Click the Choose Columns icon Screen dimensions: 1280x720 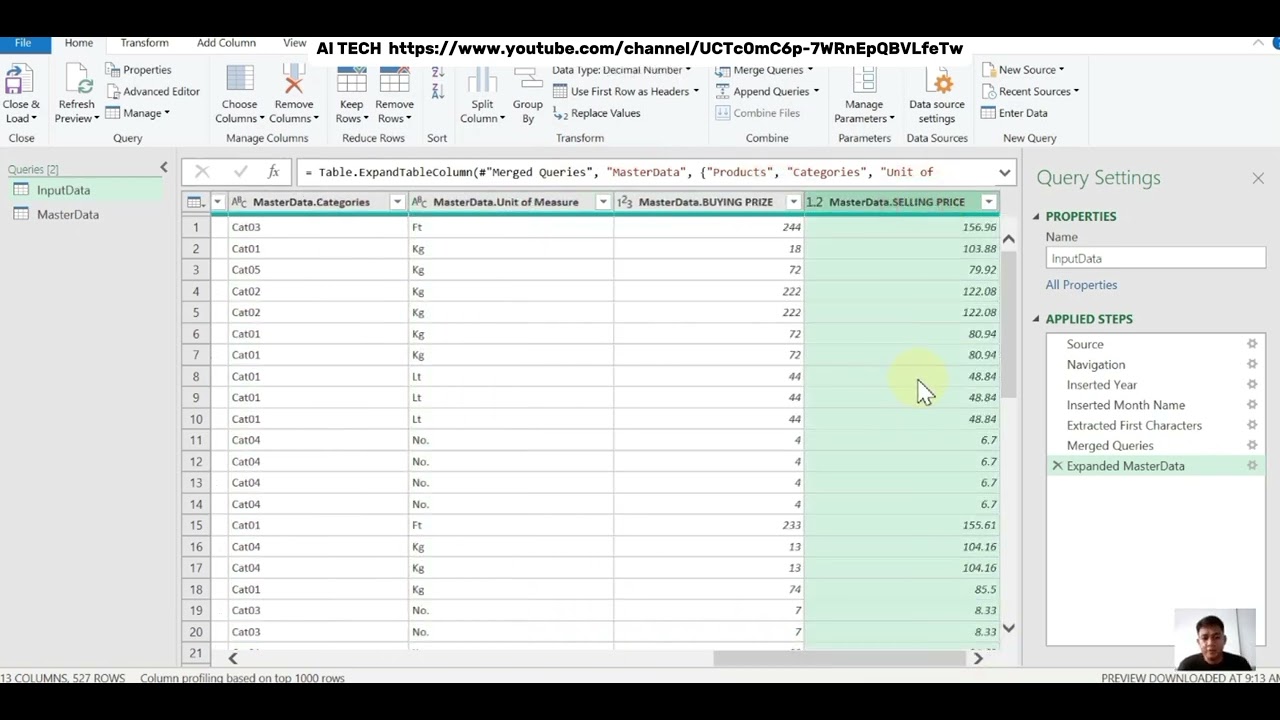[x=239, y=80]
